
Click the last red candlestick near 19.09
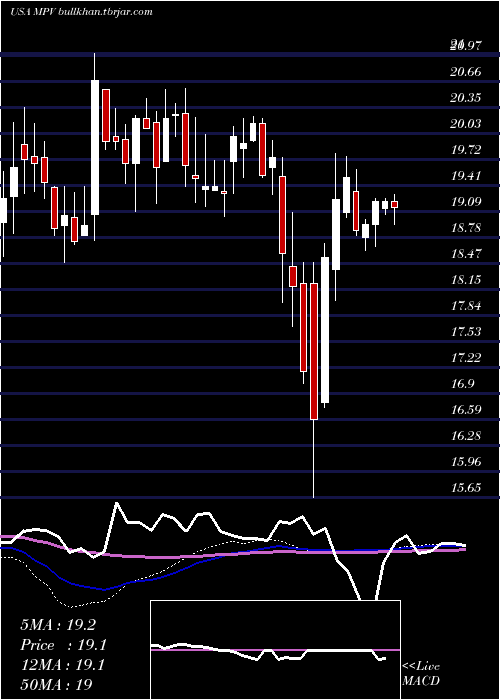(395, 204)
